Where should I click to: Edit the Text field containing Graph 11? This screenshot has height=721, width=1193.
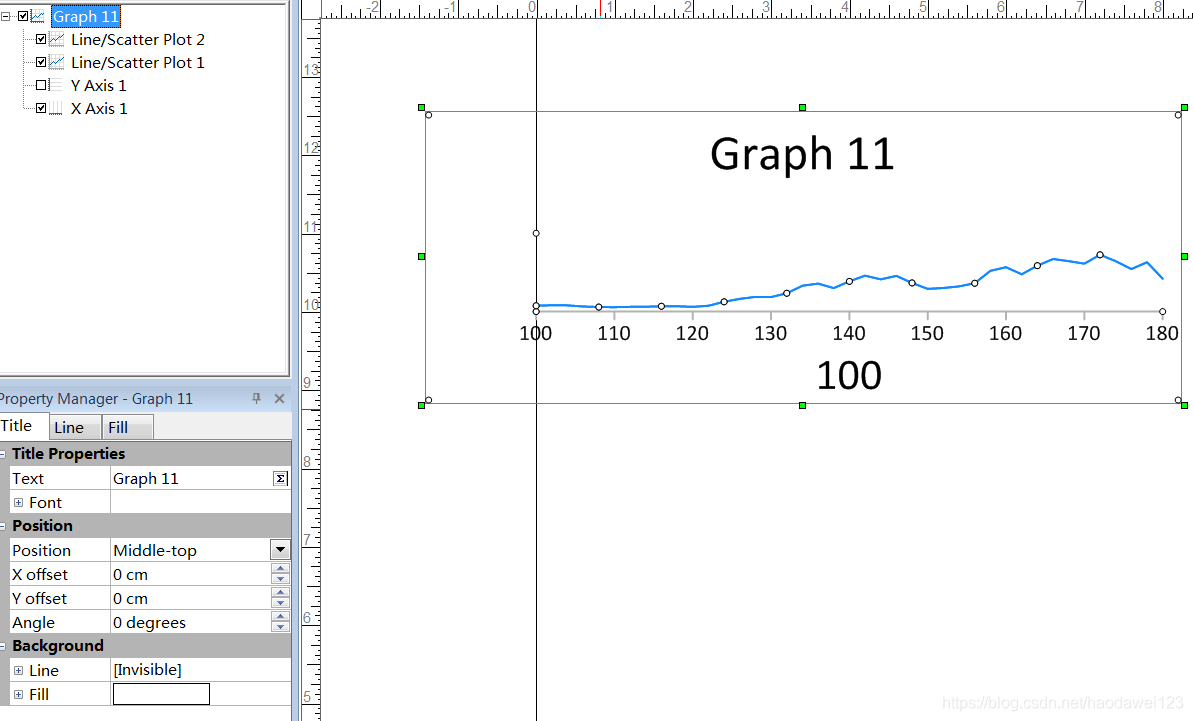[192, 478]
